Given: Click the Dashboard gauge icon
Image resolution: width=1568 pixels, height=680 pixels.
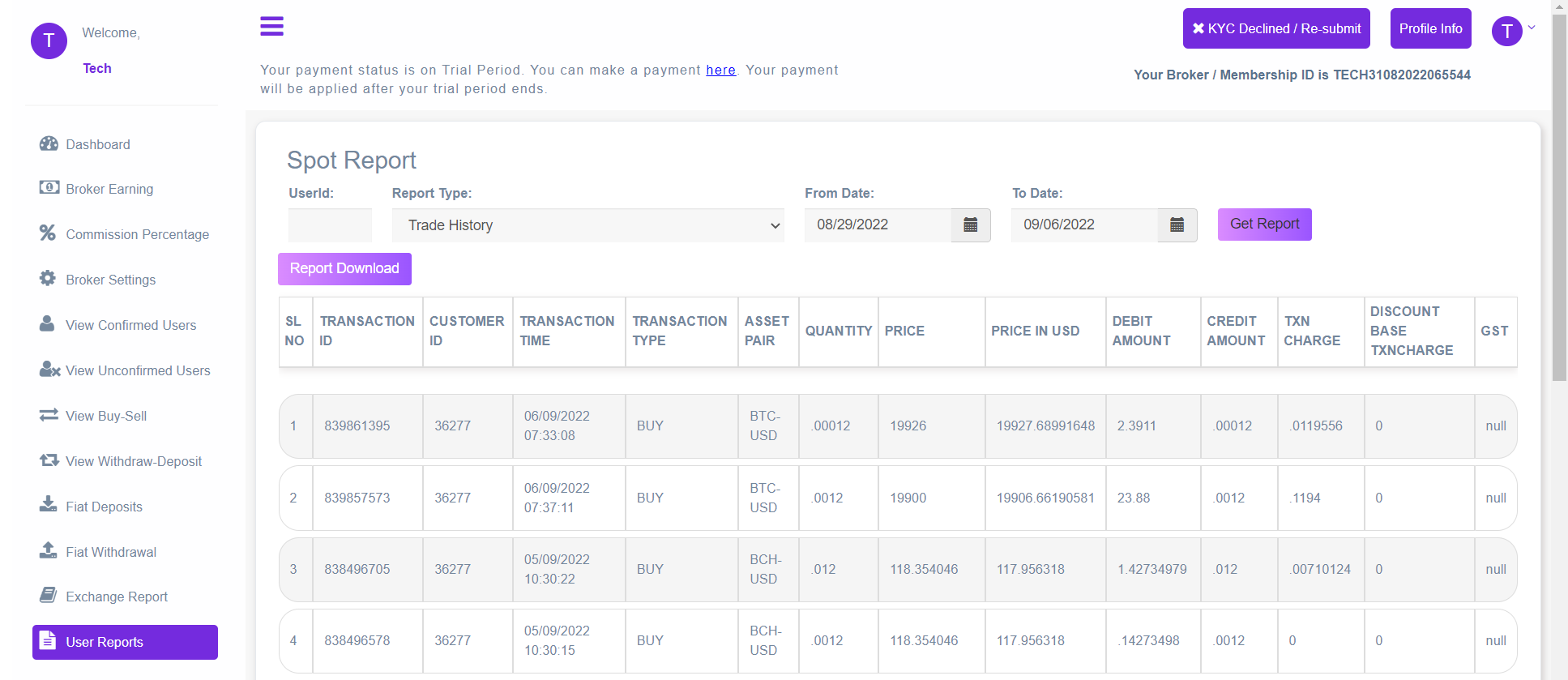Looking at the screenshot, I should (49, 143).
